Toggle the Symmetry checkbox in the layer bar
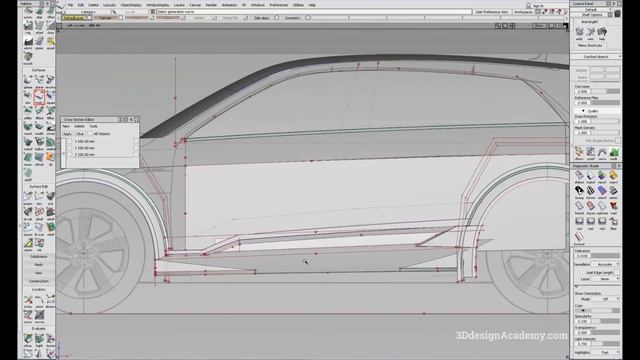 [x=308, y=18]
